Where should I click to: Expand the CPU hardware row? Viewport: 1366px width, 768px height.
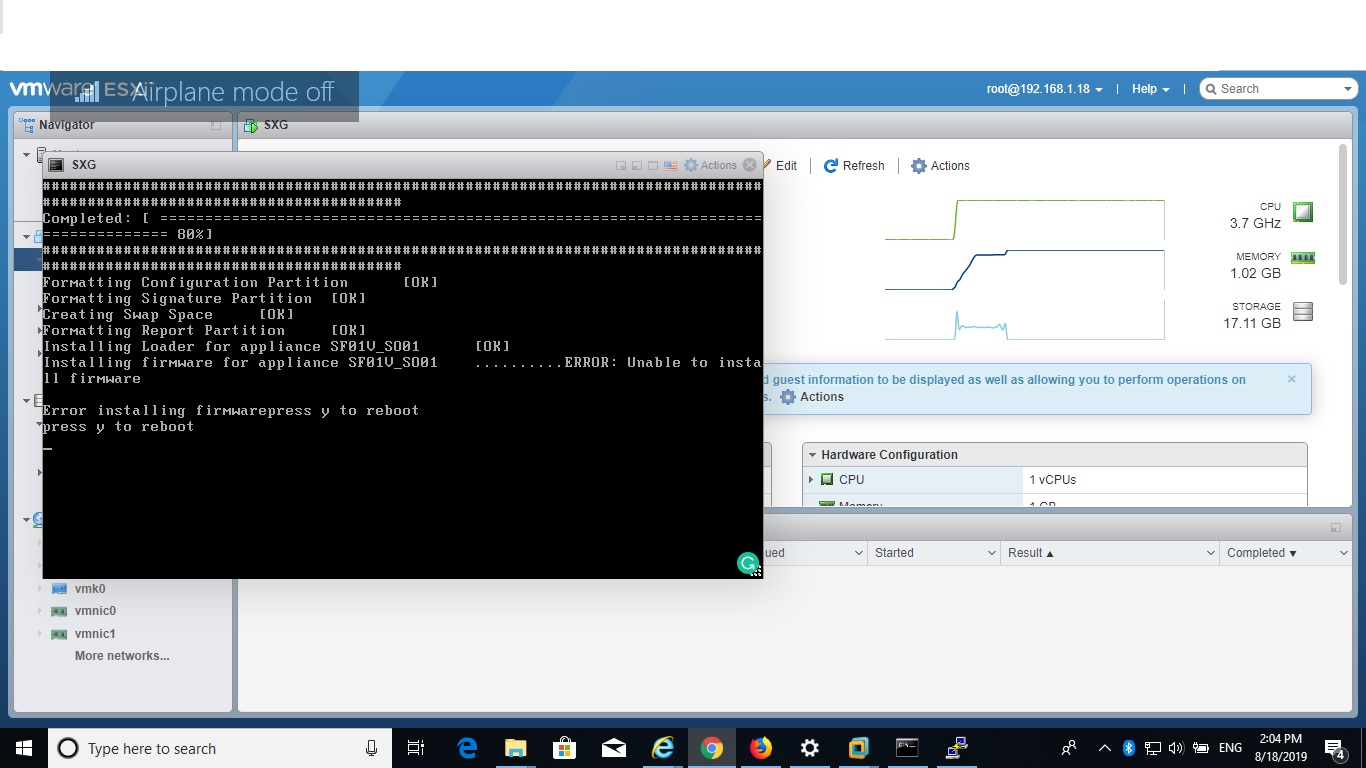coord(811,480)
